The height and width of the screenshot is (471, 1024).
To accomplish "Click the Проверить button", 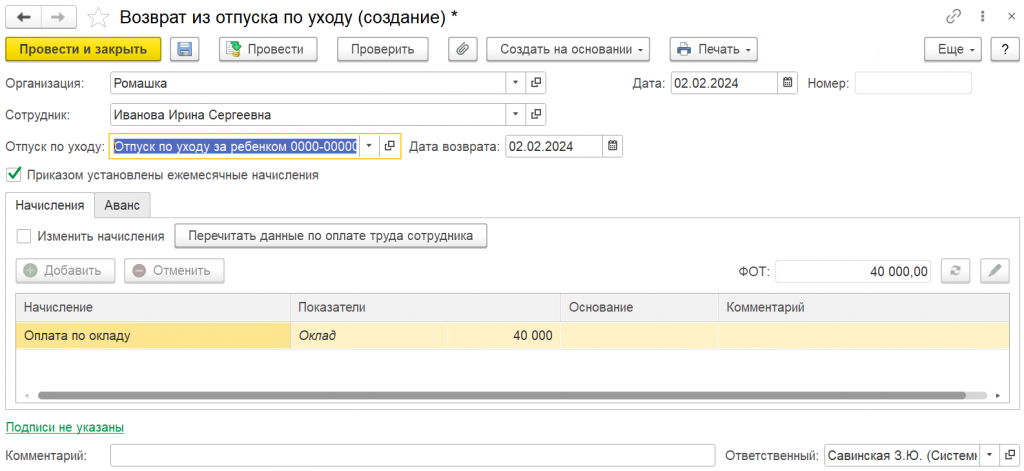I will (383, 49).
